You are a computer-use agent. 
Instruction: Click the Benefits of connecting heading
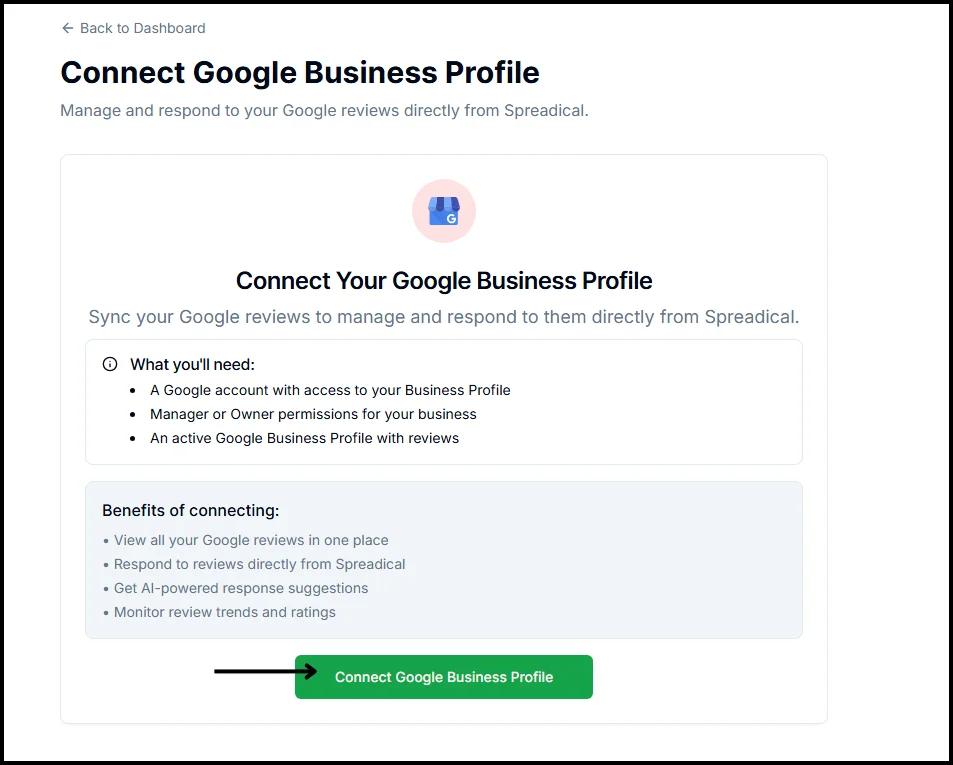coord(190,510)
